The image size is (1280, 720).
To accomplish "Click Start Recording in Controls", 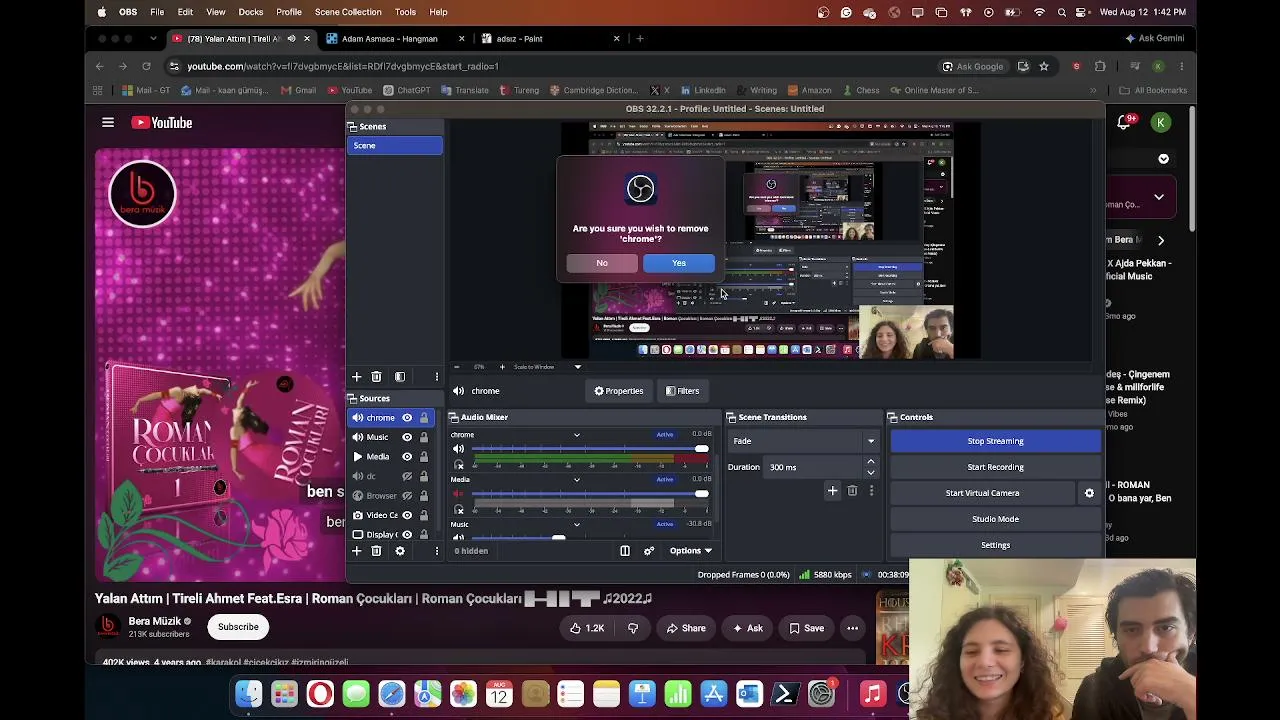I will pos(995,467).
